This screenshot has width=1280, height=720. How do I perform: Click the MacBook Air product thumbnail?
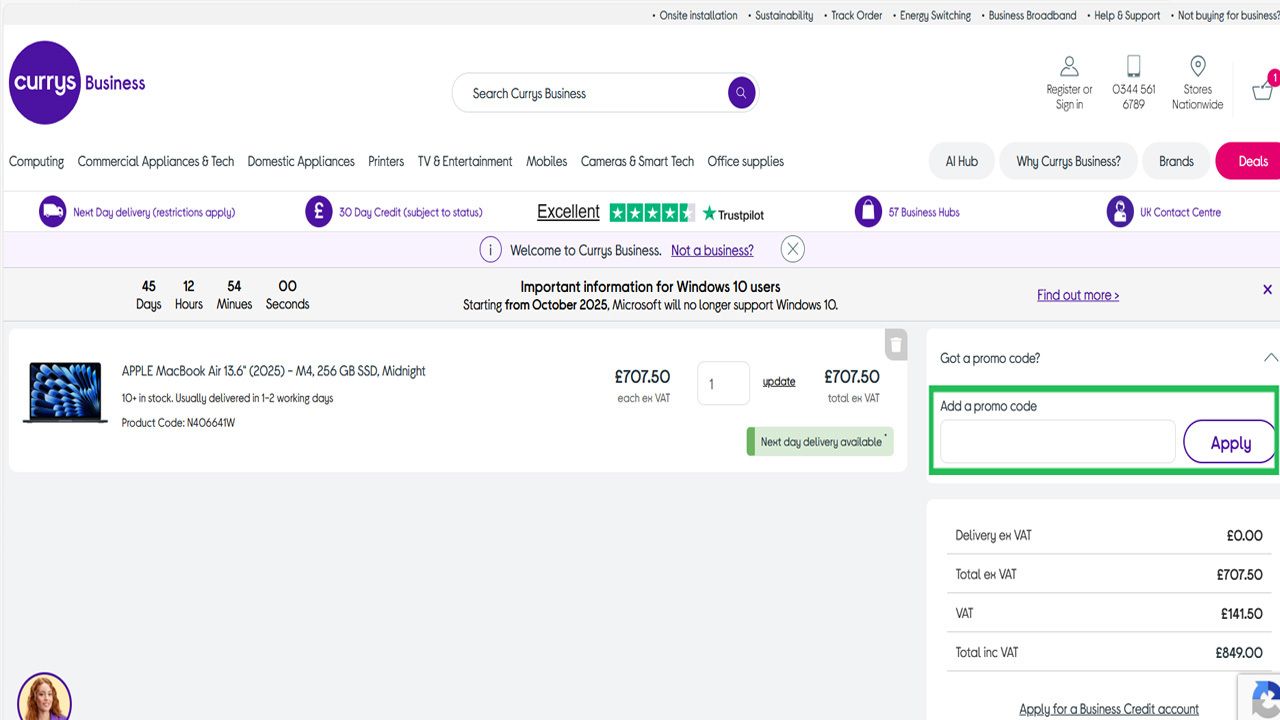[x=65, y=393]
